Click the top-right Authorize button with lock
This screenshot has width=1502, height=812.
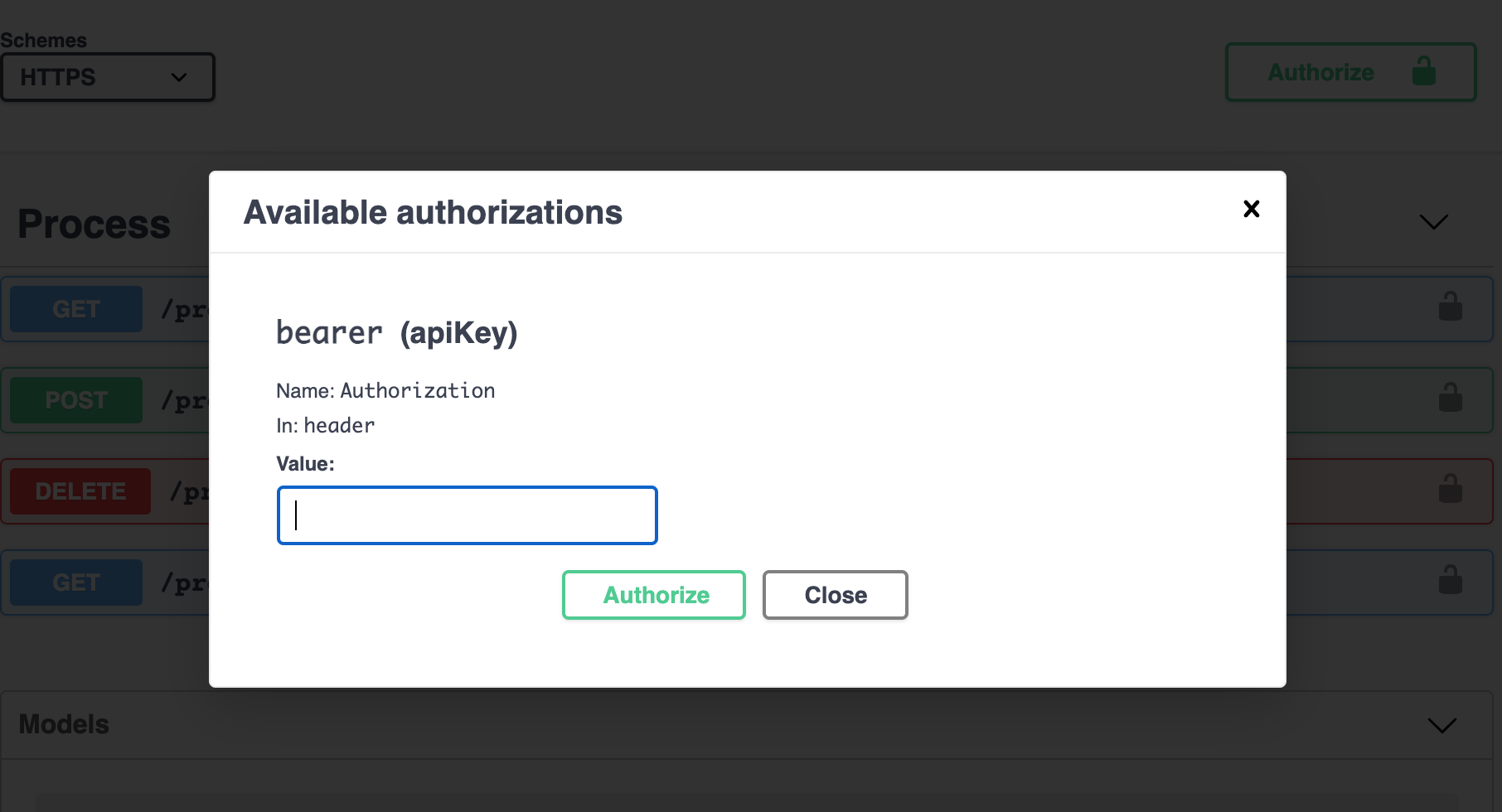coord(1350,73)
